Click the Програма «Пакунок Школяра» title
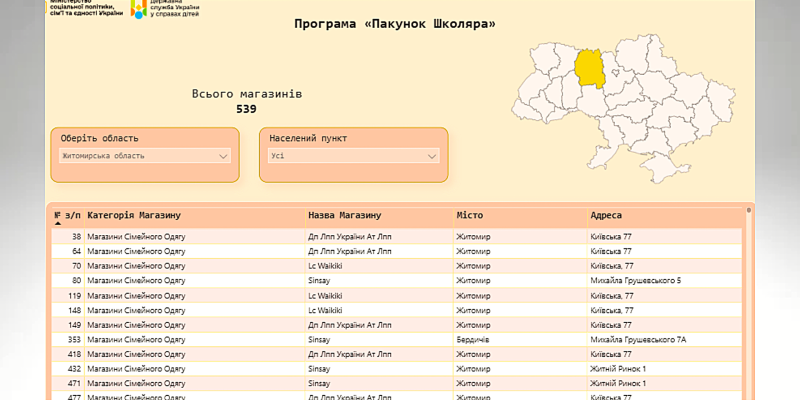This screenshot has height=400, width=800. tap(395, 23)
